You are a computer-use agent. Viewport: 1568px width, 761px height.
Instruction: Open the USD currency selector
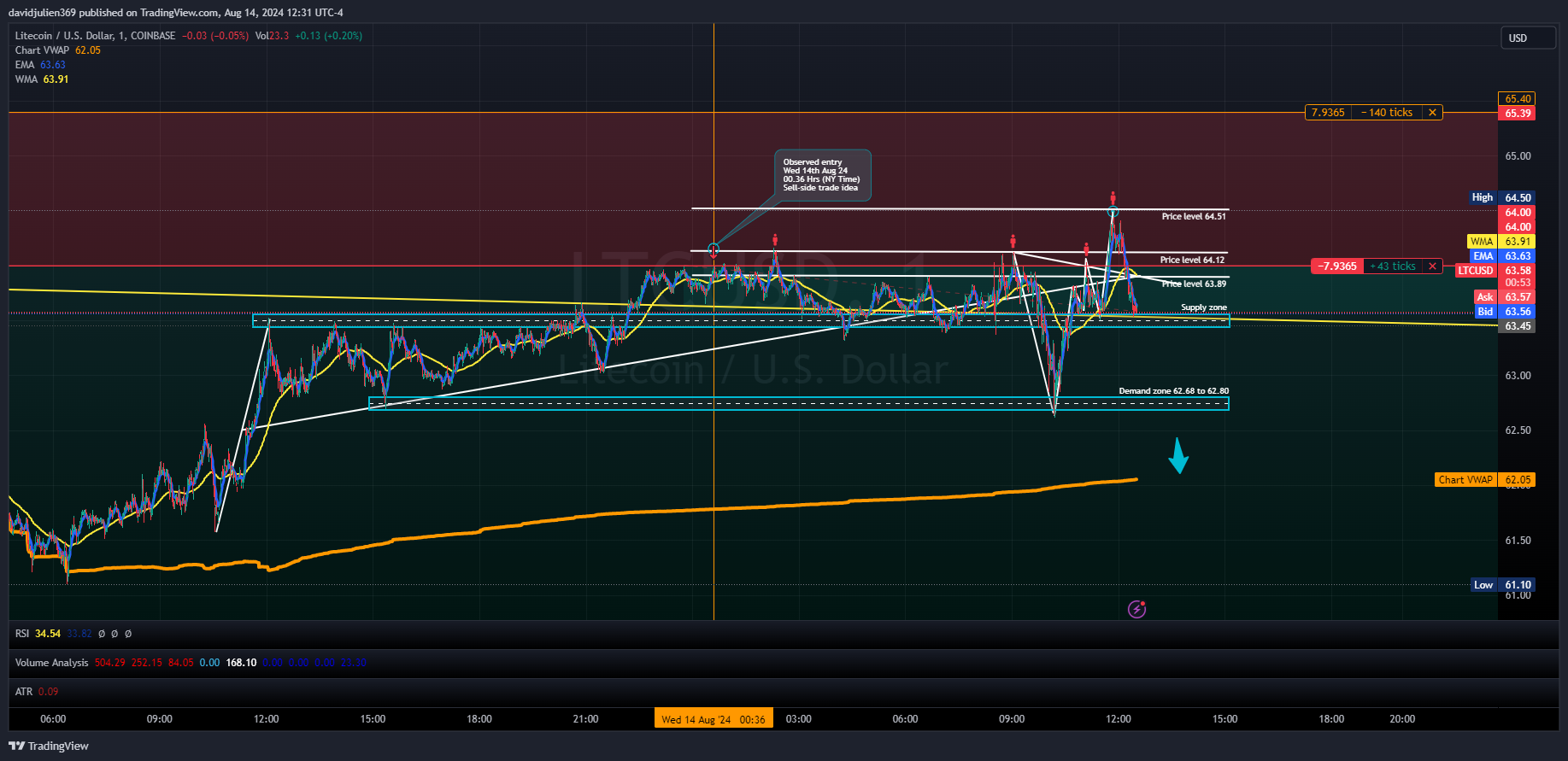1528,38
